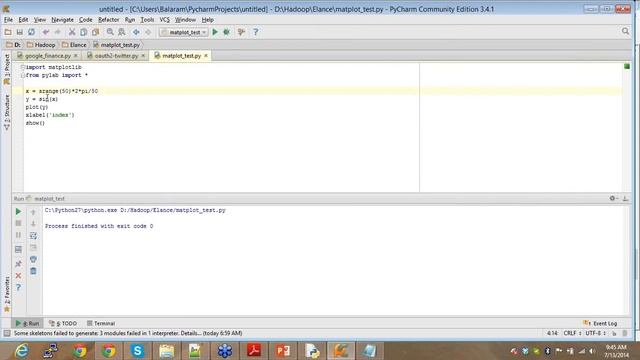640x360 pixels.
Task: Start debugging with the toolbar bug icon
Action: point(227,32)
